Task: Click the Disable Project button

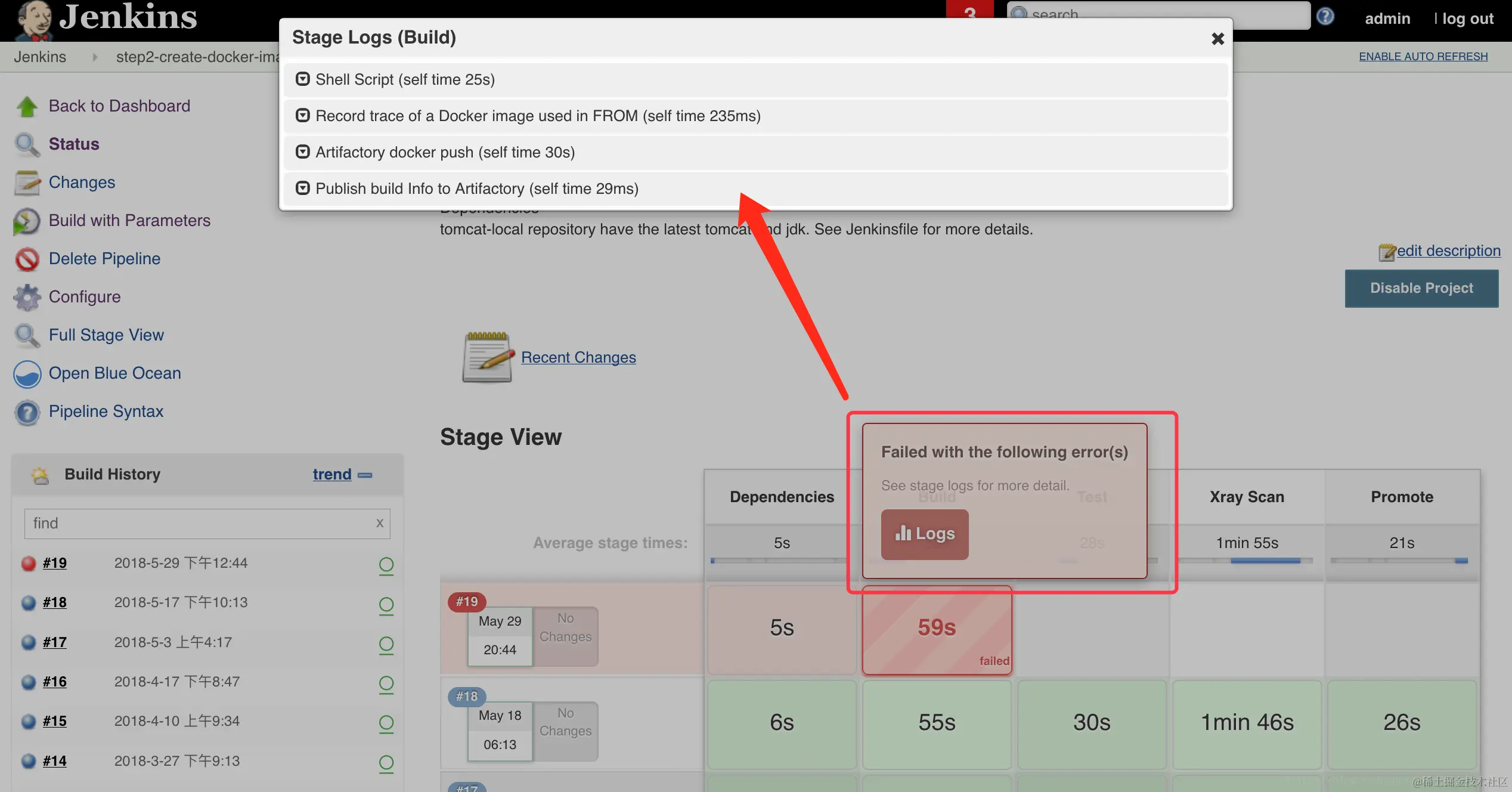Action: (1421, 289)
